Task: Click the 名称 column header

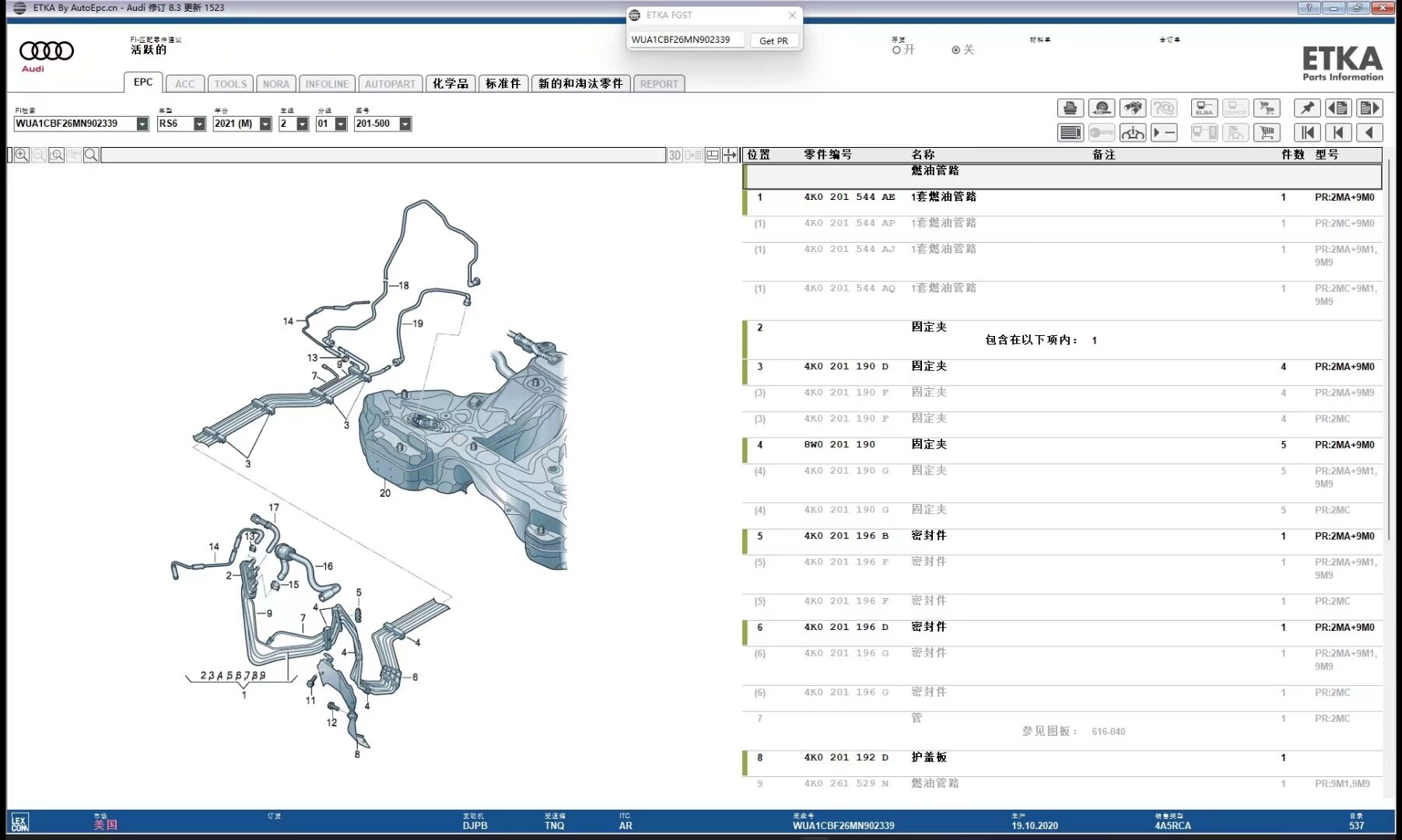Action: click(924, 155)
